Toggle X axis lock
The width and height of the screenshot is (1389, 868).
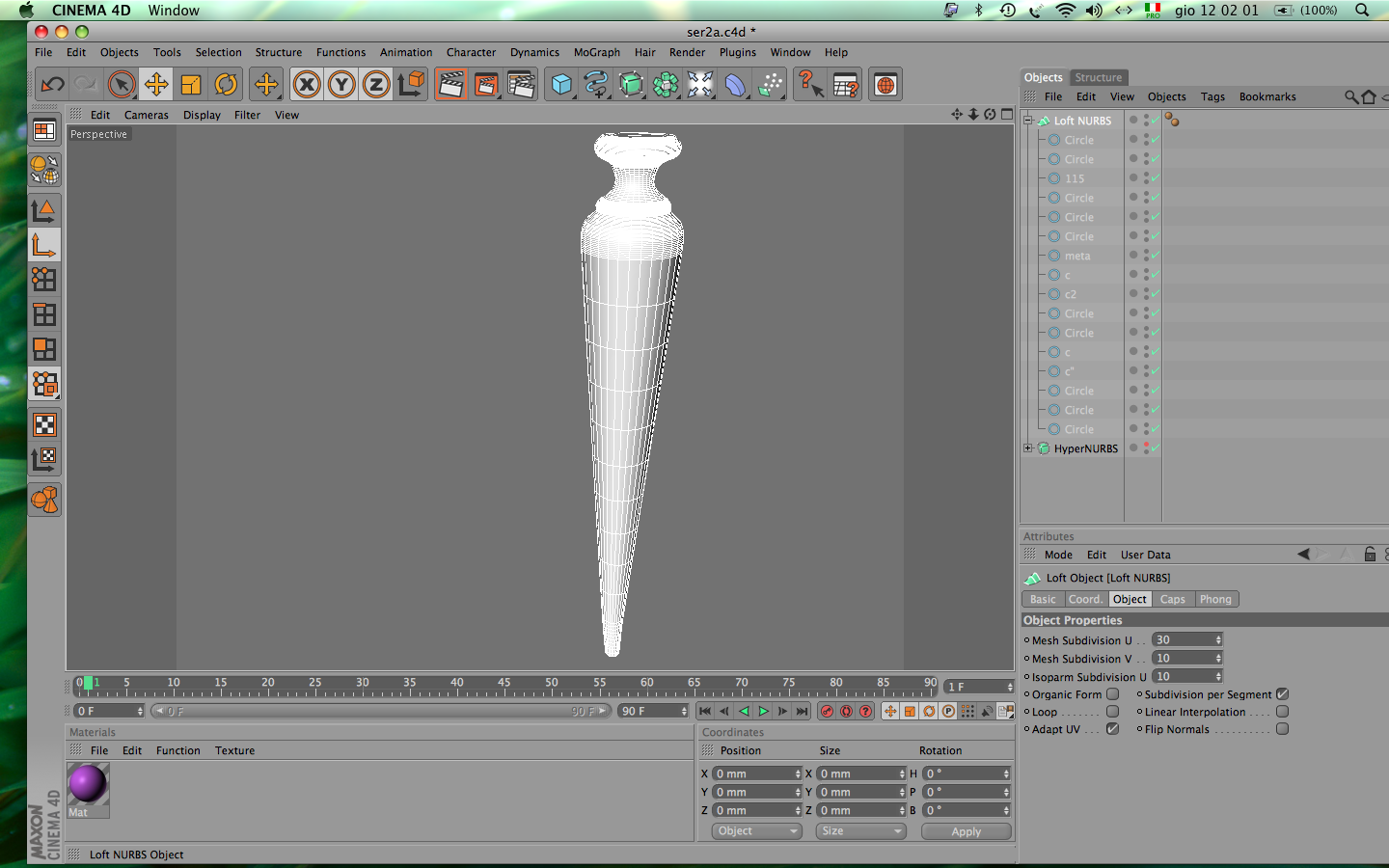307,85
